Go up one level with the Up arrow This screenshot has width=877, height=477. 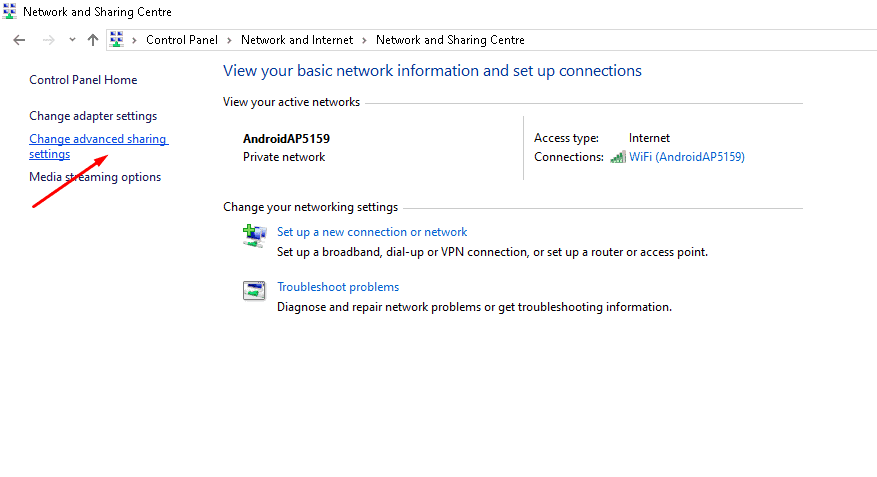[x=93, y=40]
